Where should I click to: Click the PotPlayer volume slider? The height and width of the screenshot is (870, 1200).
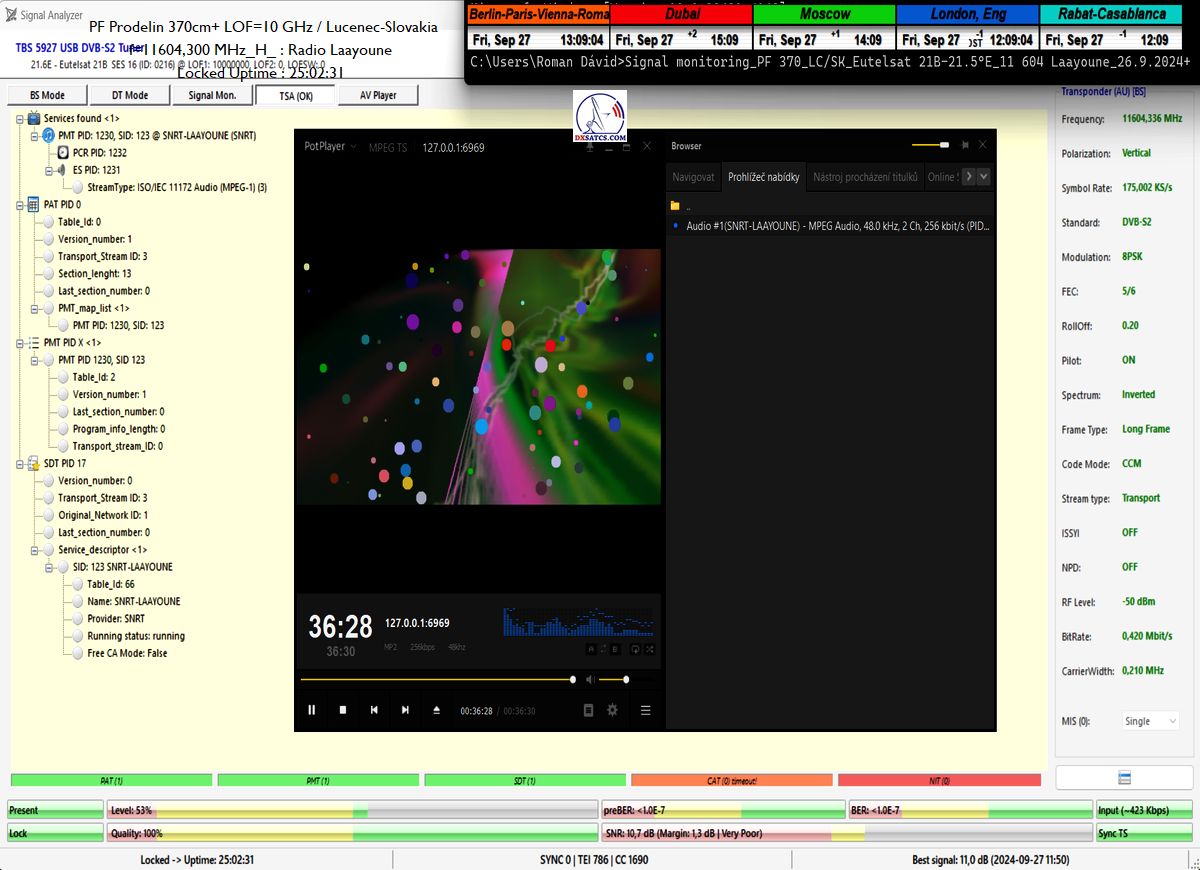pos(613,680)
